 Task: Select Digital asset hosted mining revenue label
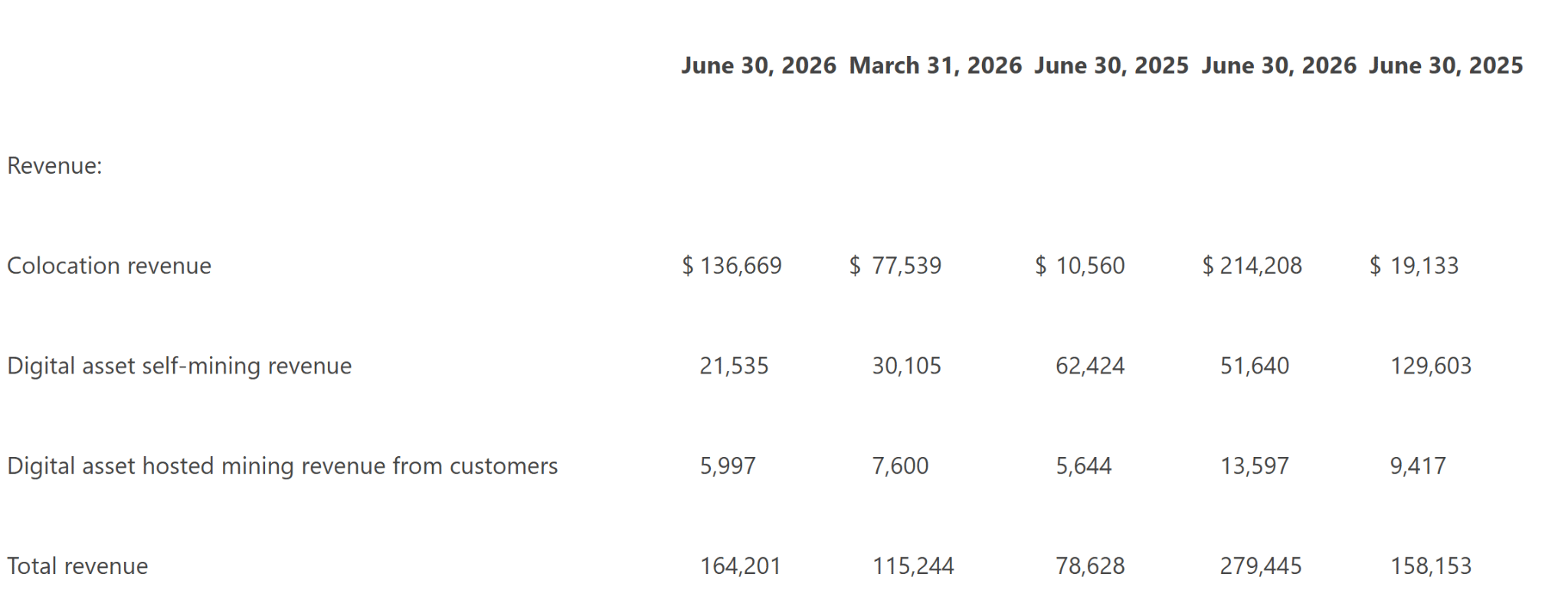(x=282, y=466)
